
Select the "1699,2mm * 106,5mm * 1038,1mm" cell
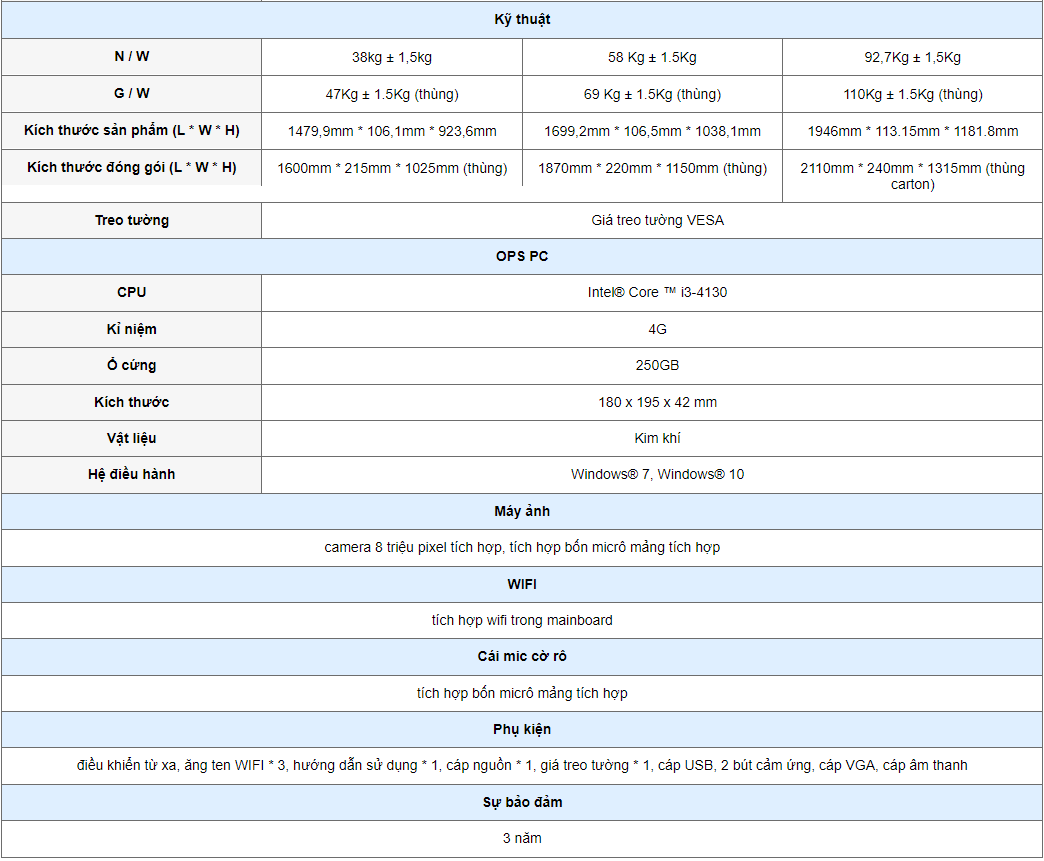[x=652, y=131]
